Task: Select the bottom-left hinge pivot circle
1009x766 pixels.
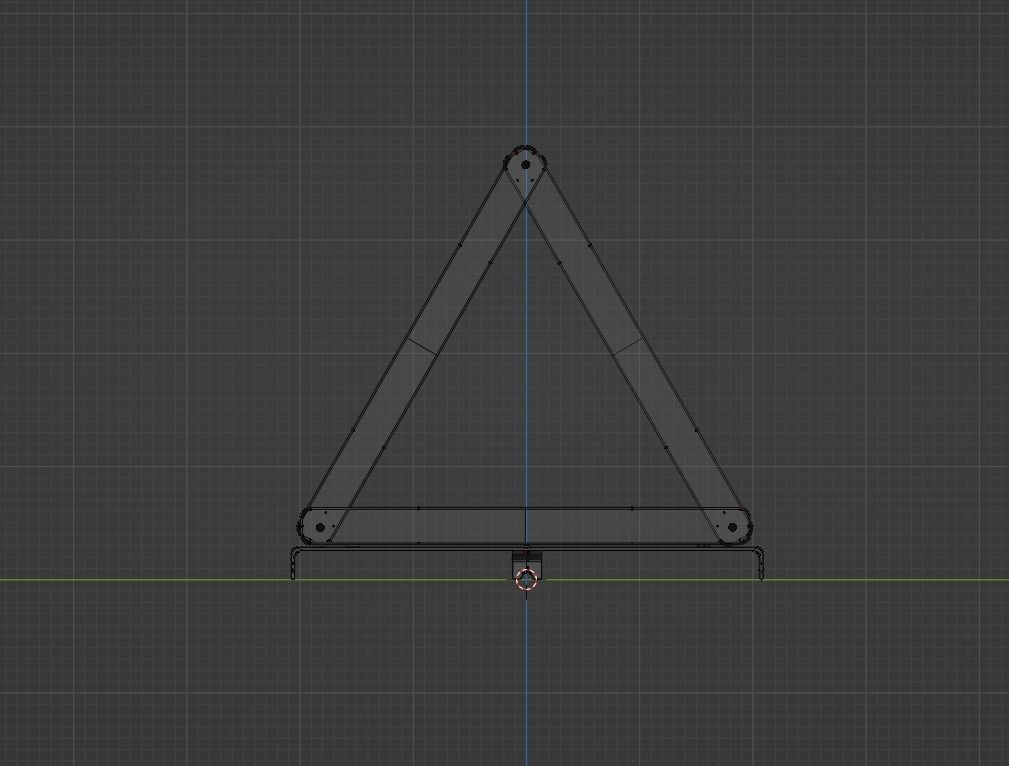Action: pos(320,527)
